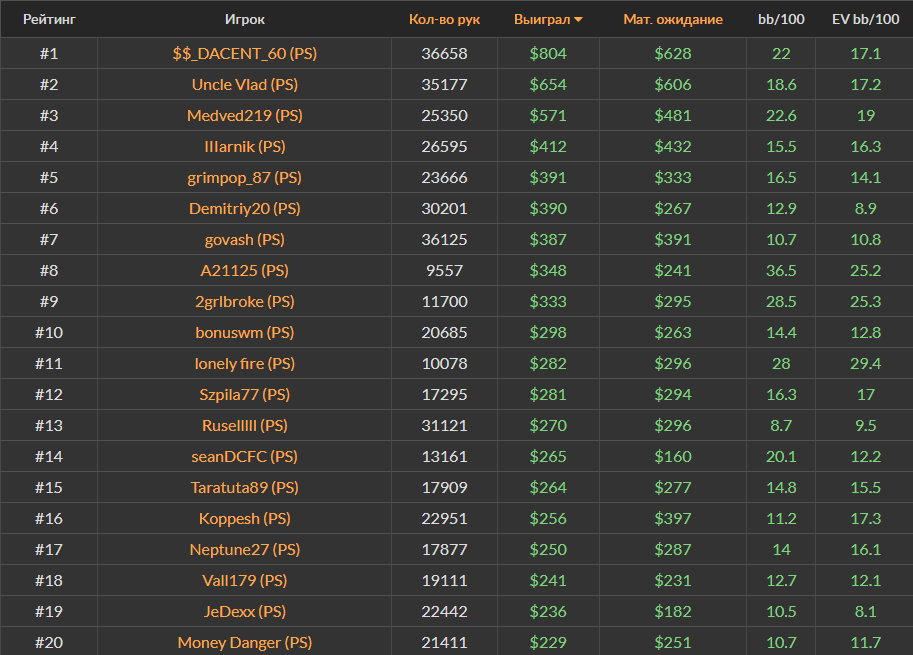This screenshot has height=655, width=913.
Task: Select Money Danger (PS) player
Action: click(245, 643)
